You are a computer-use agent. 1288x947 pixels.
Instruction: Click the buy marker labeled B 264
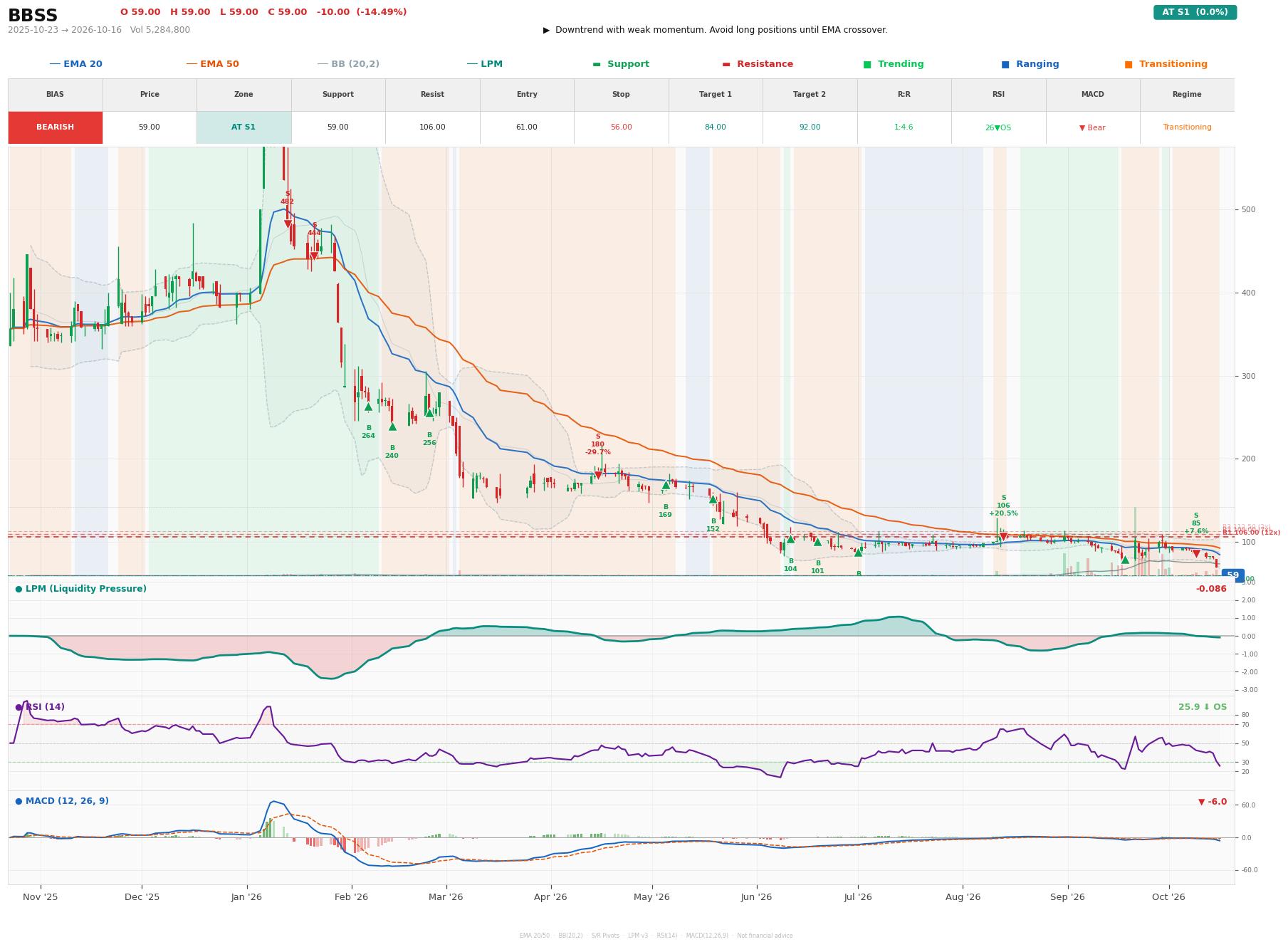click(x=368, y=407)
